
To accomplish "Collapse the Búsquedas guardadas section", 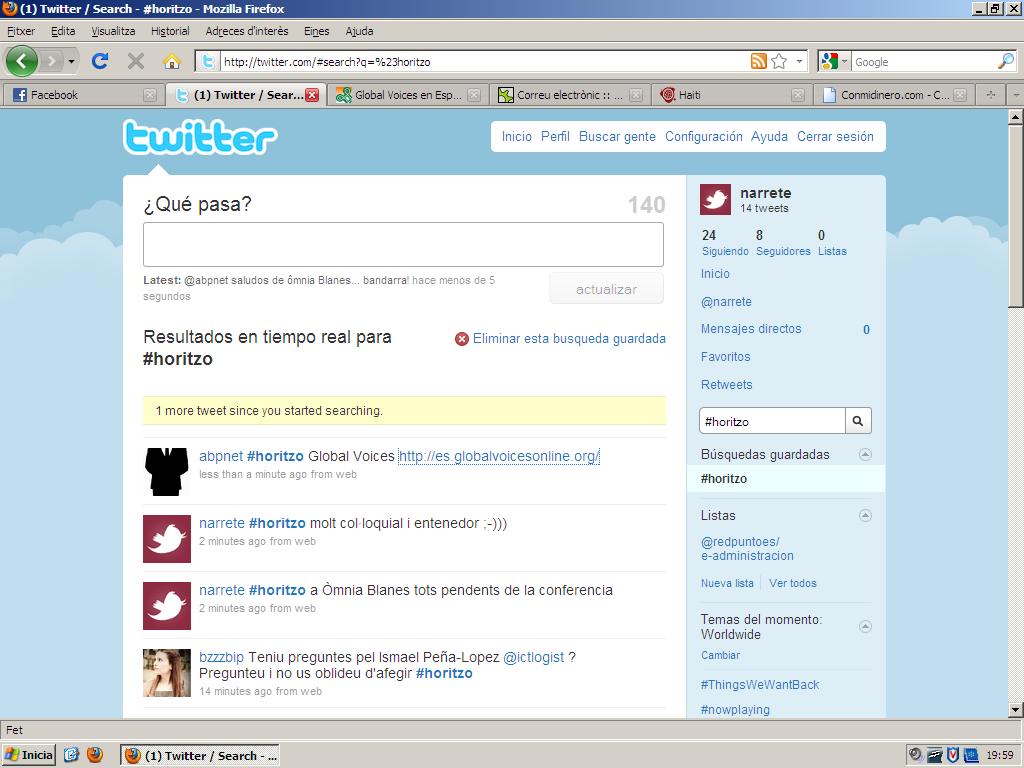I will tap(865, 455).
